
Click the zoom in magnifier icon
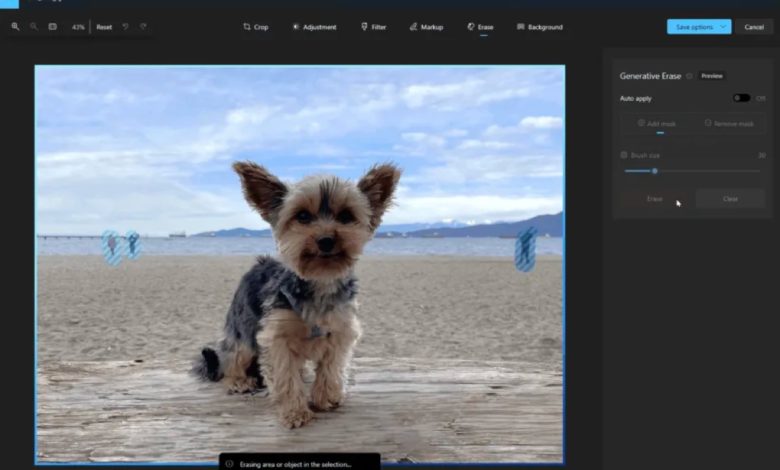[x=15, y=27]
